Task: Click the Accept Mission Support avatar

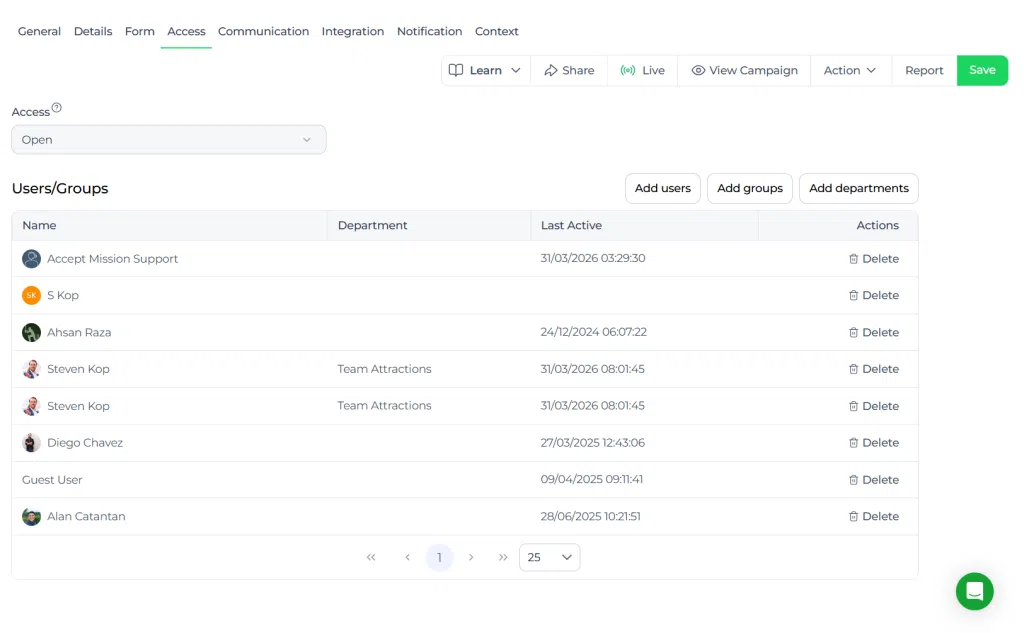Action: coord(31,259)
